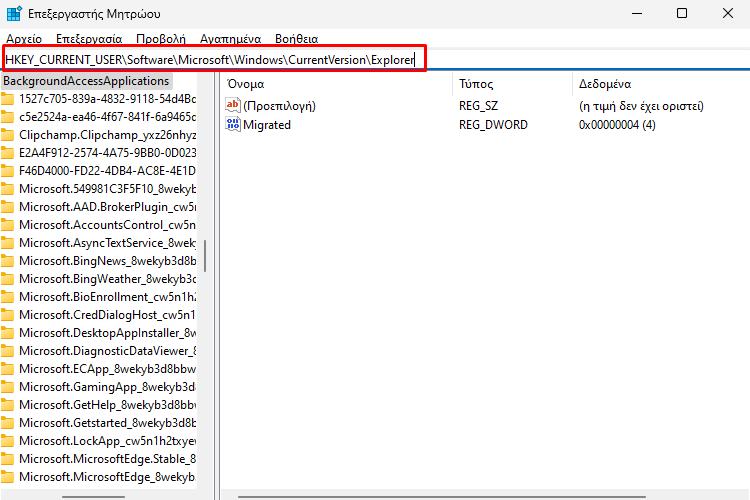Click folder icon of Microsoft.BingWeather key

tap(7, 278)
